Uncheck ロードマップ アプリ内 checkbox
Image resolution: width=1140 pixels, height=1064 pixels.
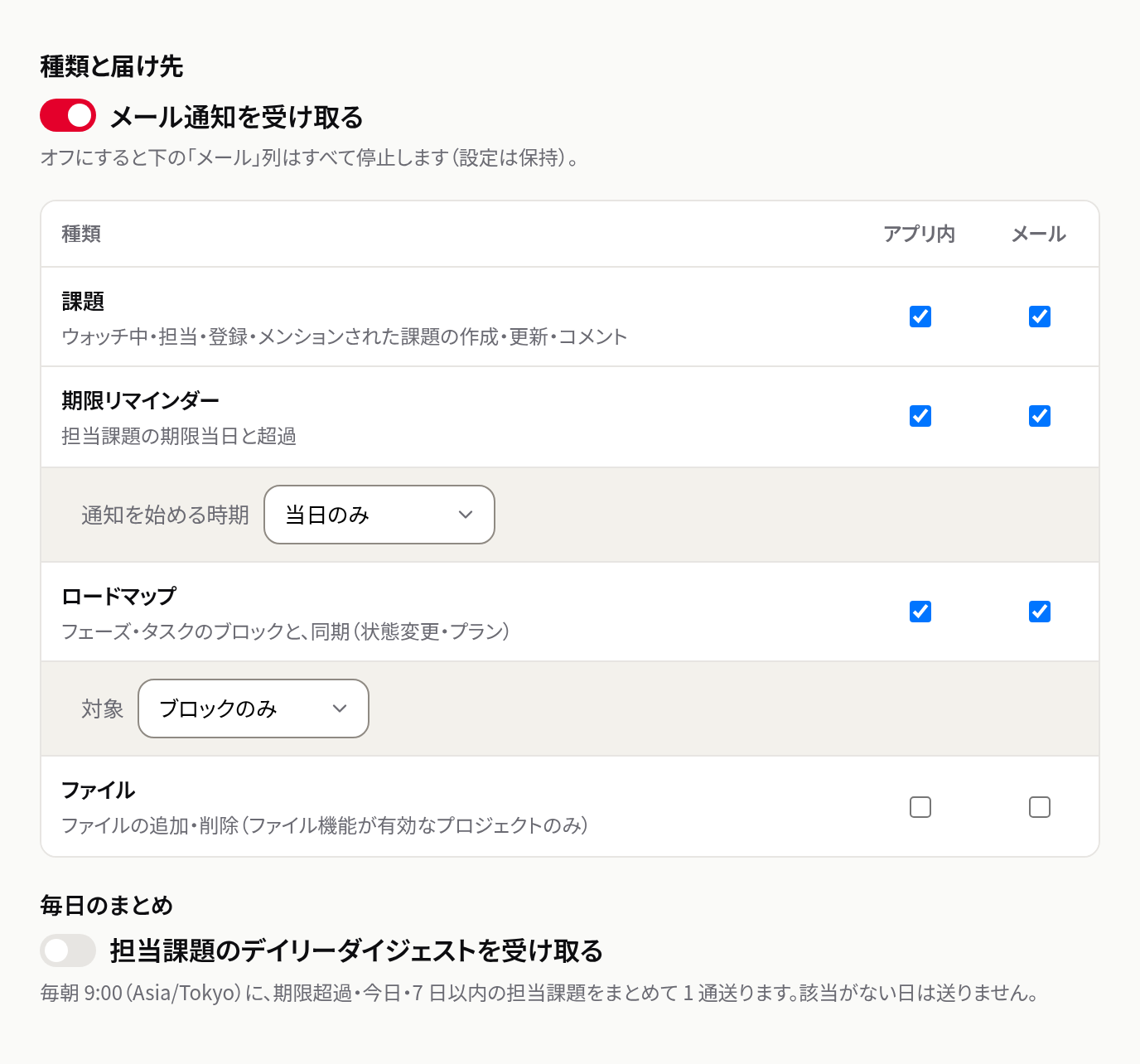pos(920,612)
